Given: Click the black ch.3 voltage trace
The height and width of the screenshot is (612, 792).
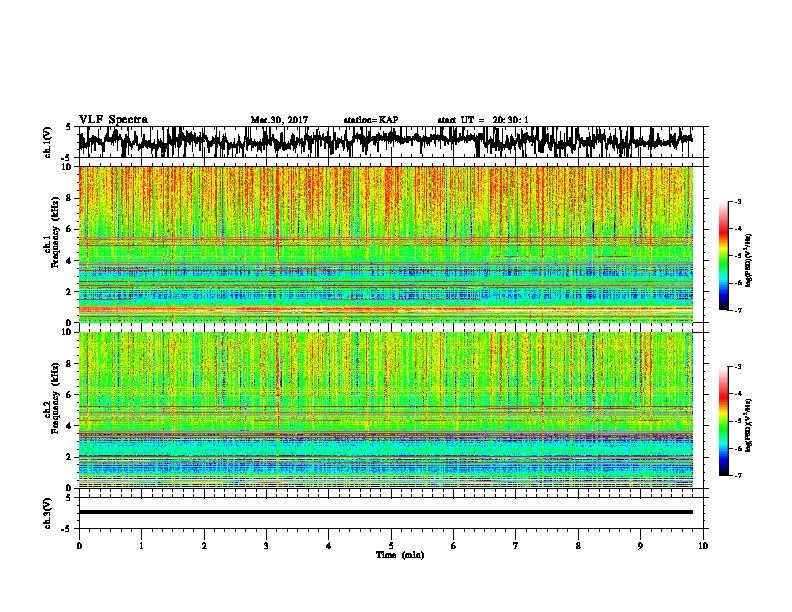Looking at the screenshot, I should click(x=385, y=512).
